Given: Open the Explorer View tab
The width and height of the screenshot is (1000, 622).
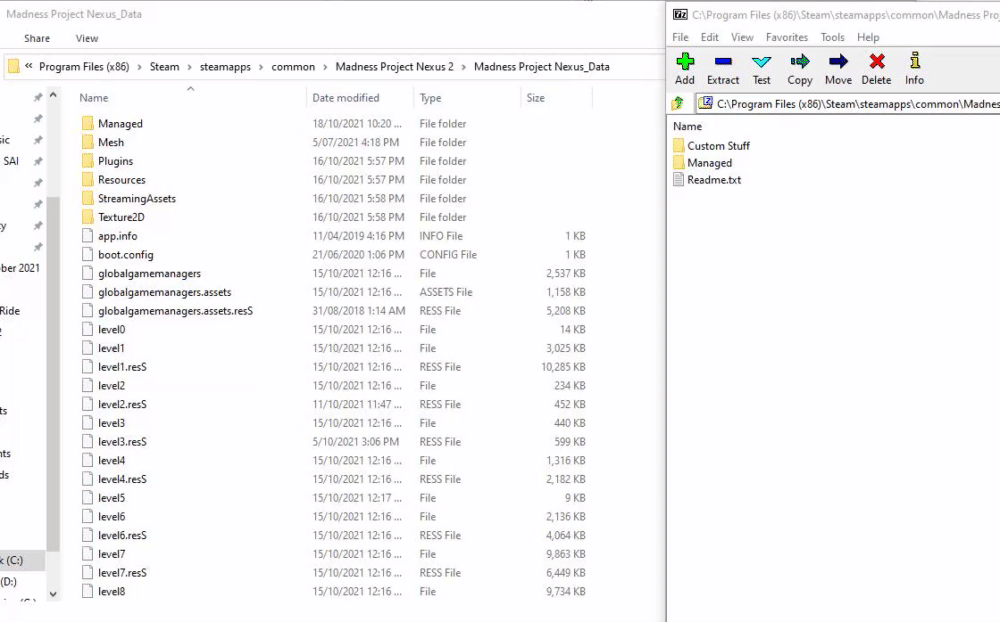Looking at the screenshot, I should pos(87,38).
